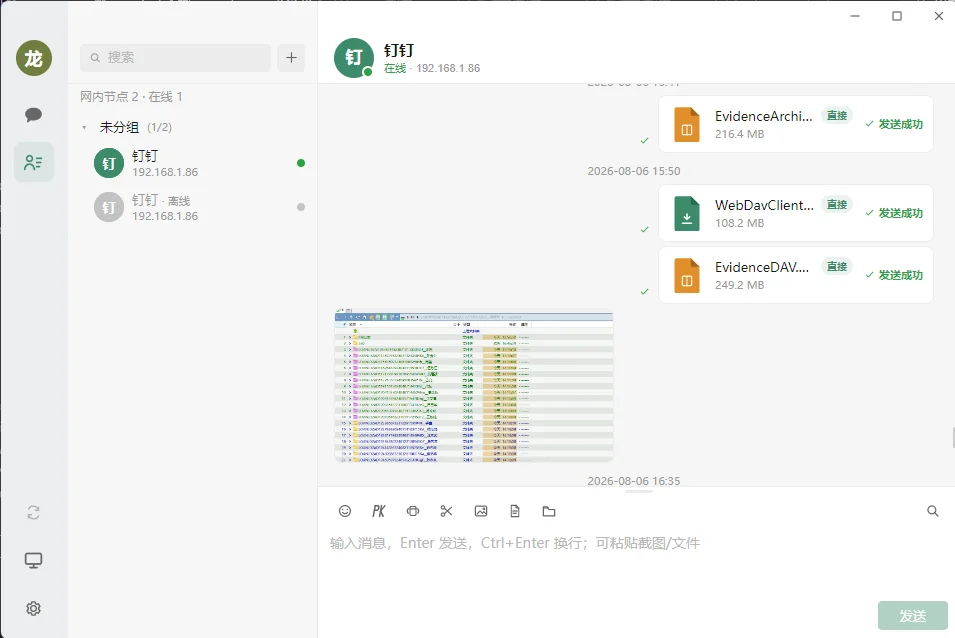Click the 249.2 MB file size
The image size is (955, 638).
coord(739,285)
